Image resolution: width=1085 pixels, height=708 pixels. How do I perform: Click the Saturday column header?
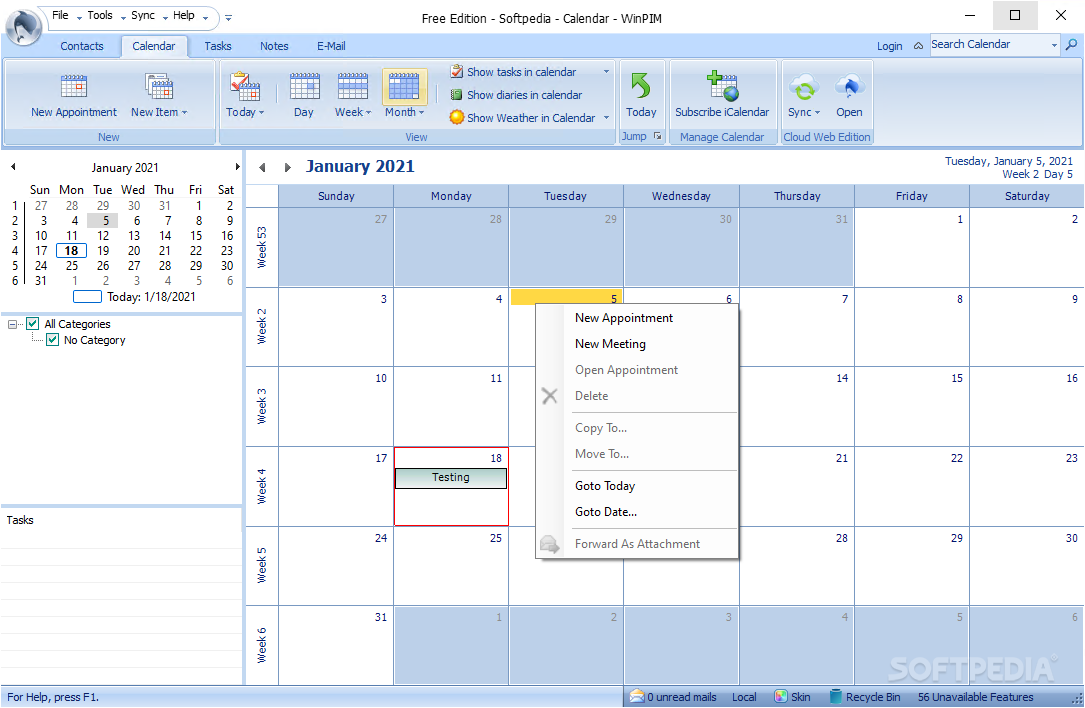click(x=1026, y=196)
